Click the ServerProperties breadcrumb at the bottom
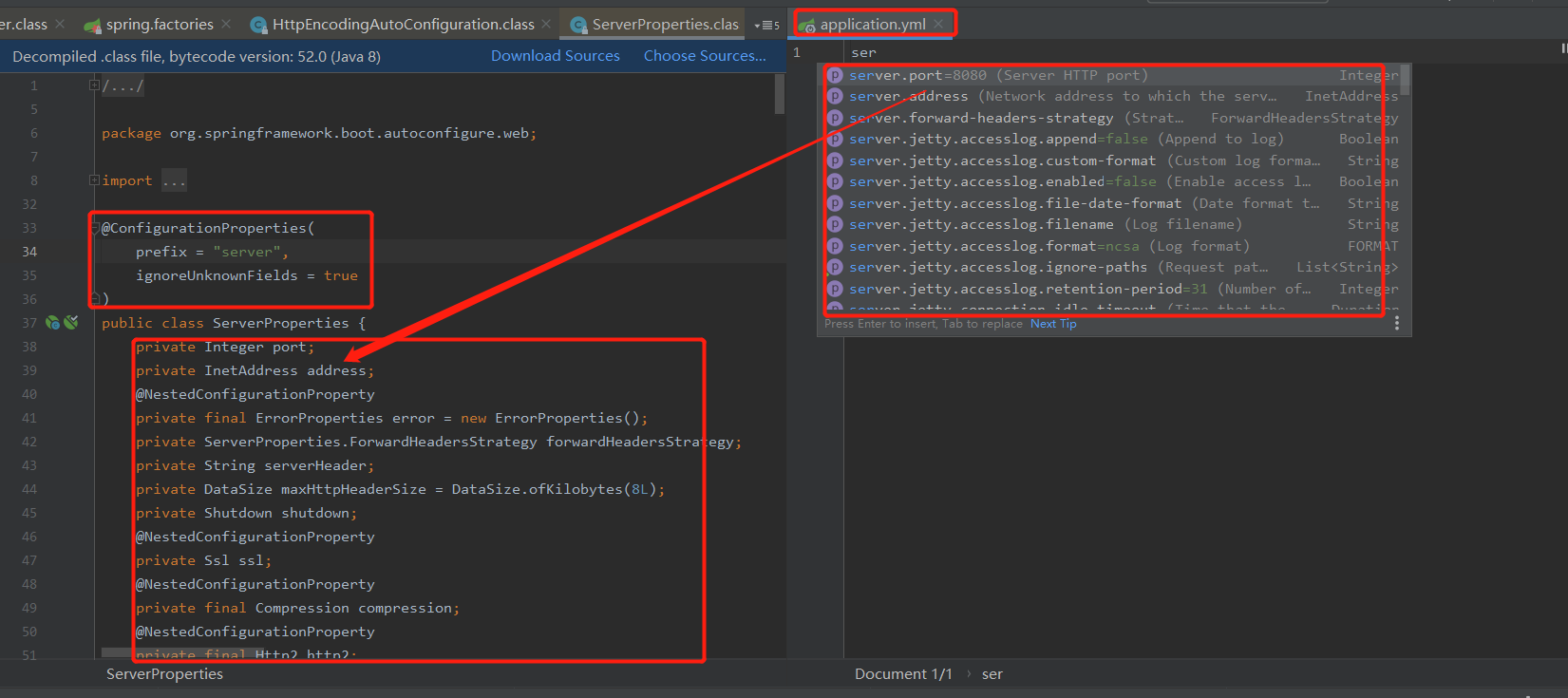Viewport: 1568px width, 698px height. (164, 674)
